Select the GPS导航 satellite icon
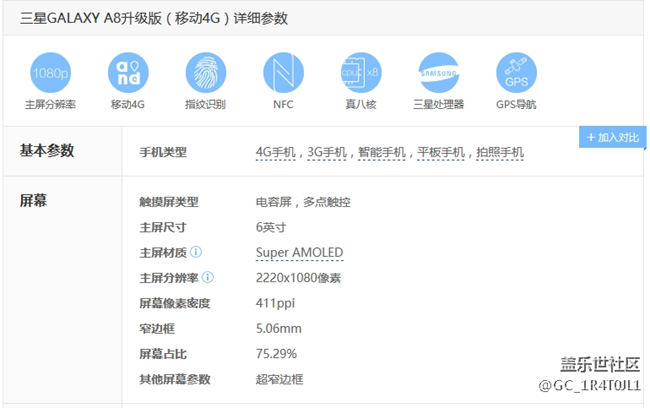650x408 pixels. (516, 73)
